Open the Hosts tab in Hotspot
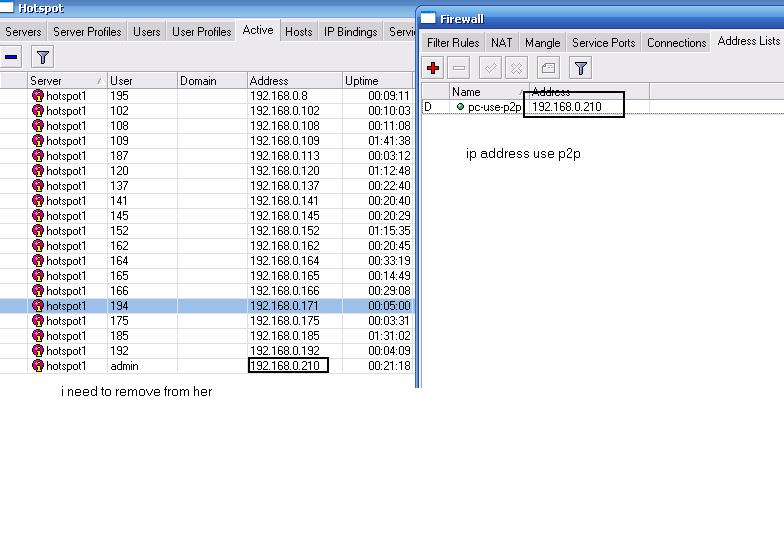The width and height of the screenshot is (784, 538). pos(298,32)
